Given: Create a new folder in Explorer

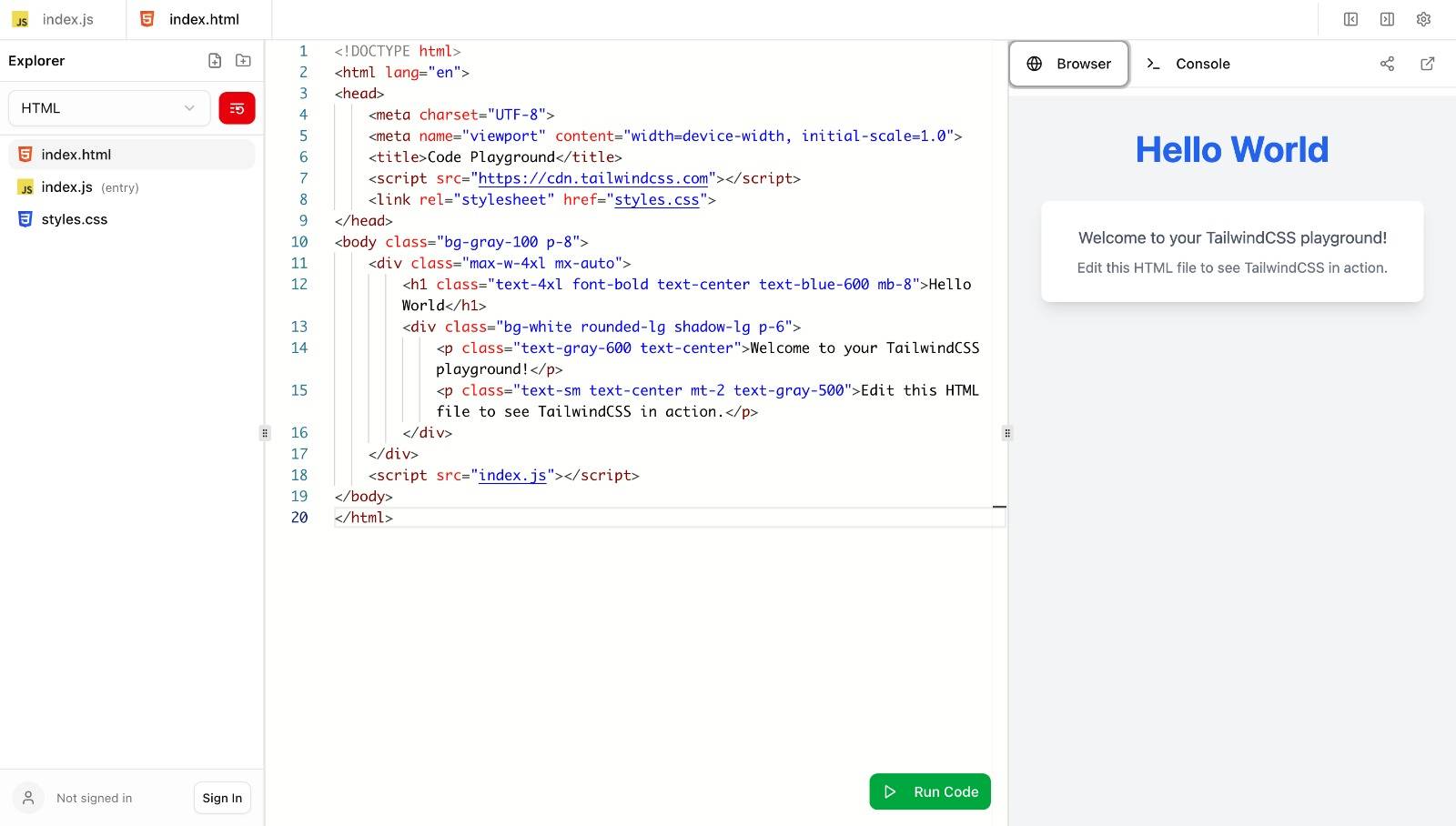Looking at the screenshot, I should pyautogui.click(x=243, y=60).
